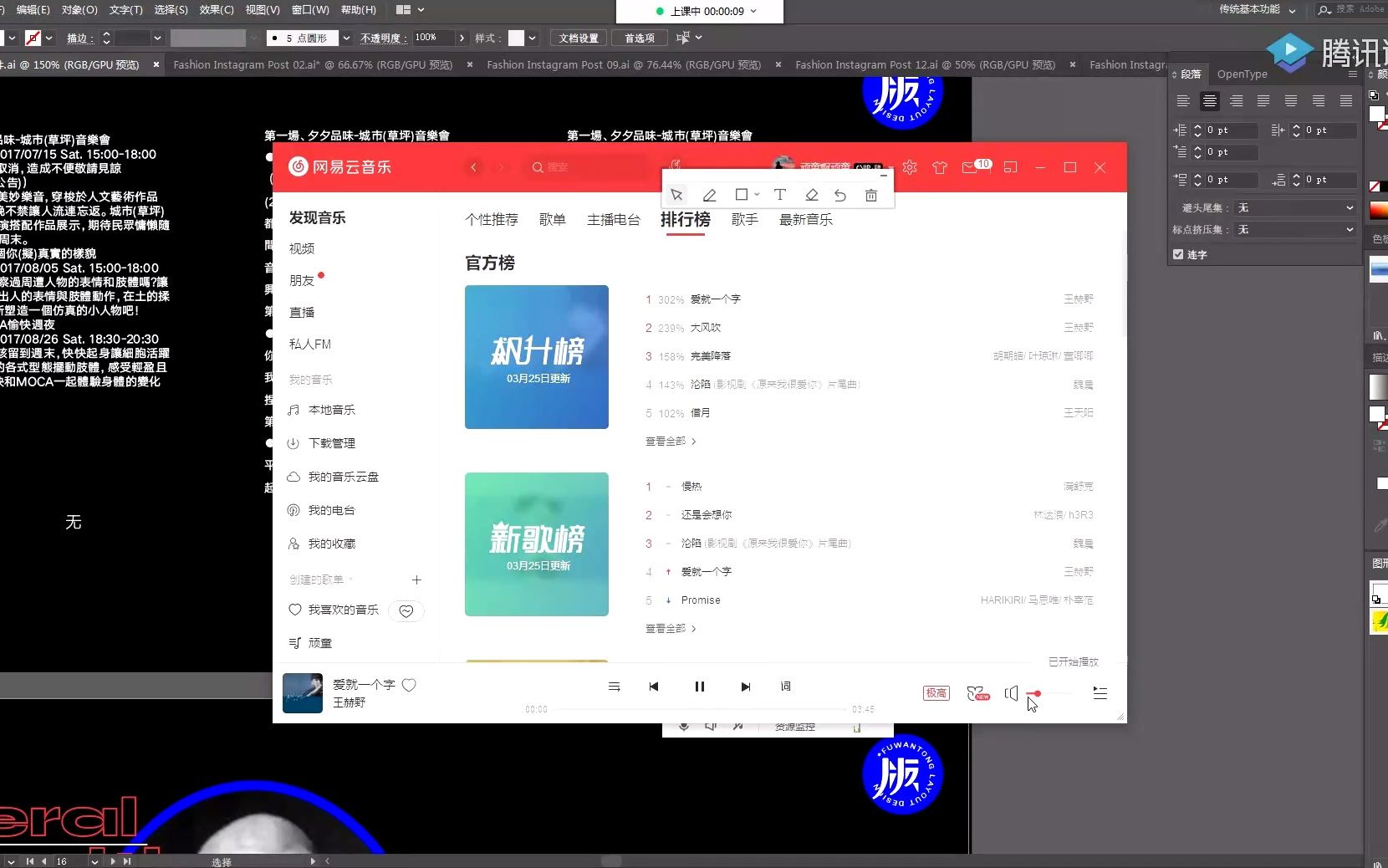Click 查看全部 under 新歌榜 list

(x=671, y=629)
